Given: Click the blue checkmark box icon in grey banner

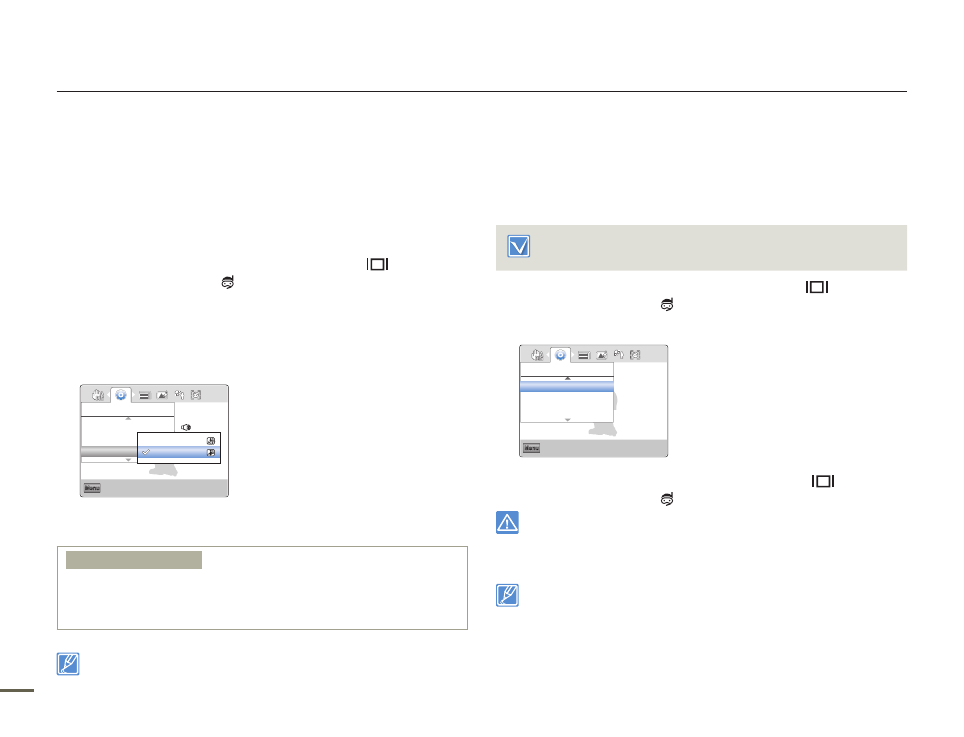Looking at the screenshot, I should (517, 247).
